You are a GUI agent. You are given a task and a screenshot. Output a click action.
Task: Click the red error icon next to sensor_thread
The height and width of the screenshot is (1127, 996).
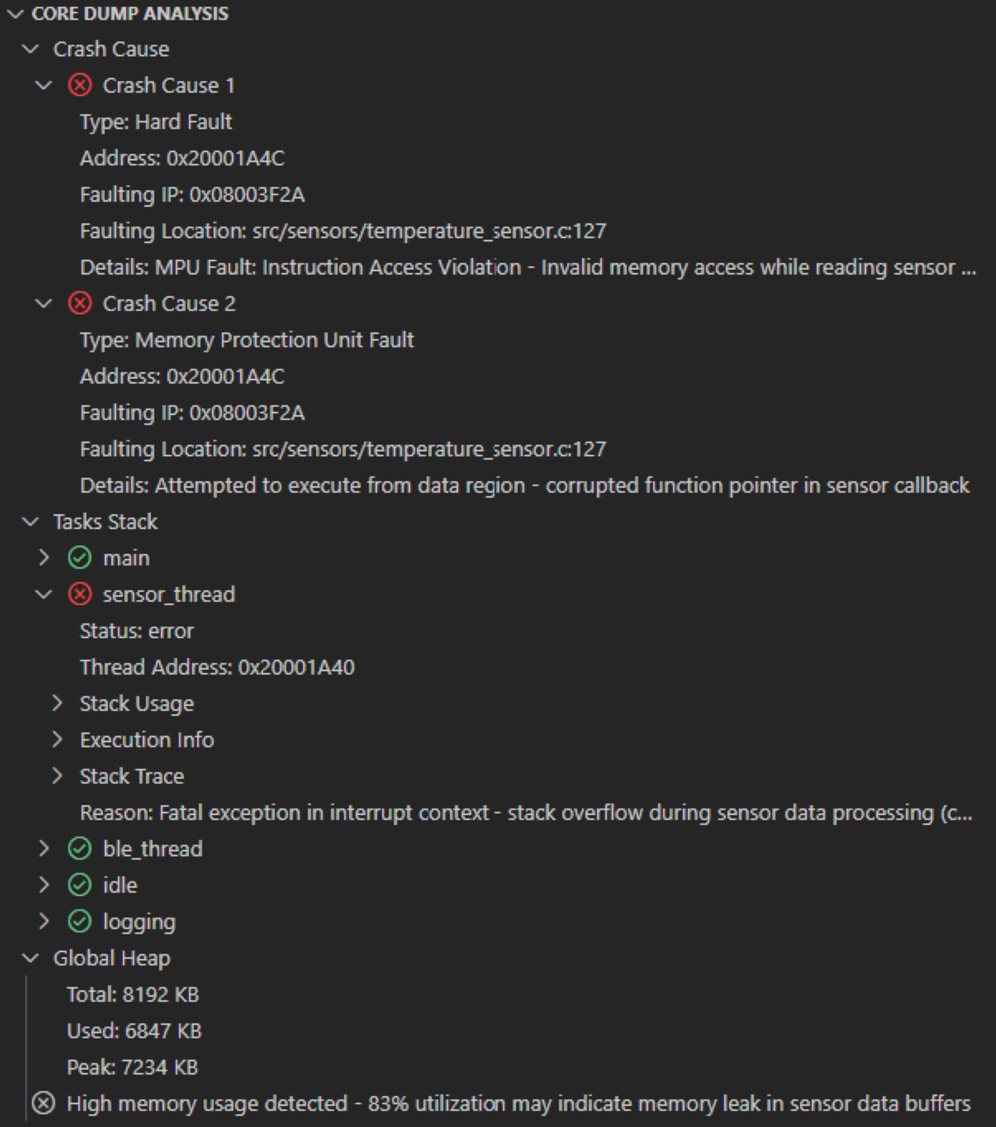(x=80, y=594)
